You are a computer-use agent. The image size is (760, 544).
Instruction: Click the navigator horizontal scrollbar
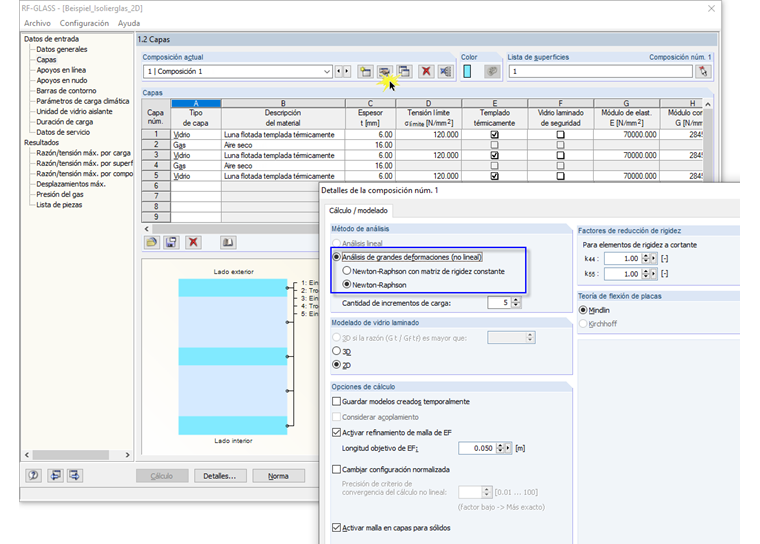click(71, 455)
